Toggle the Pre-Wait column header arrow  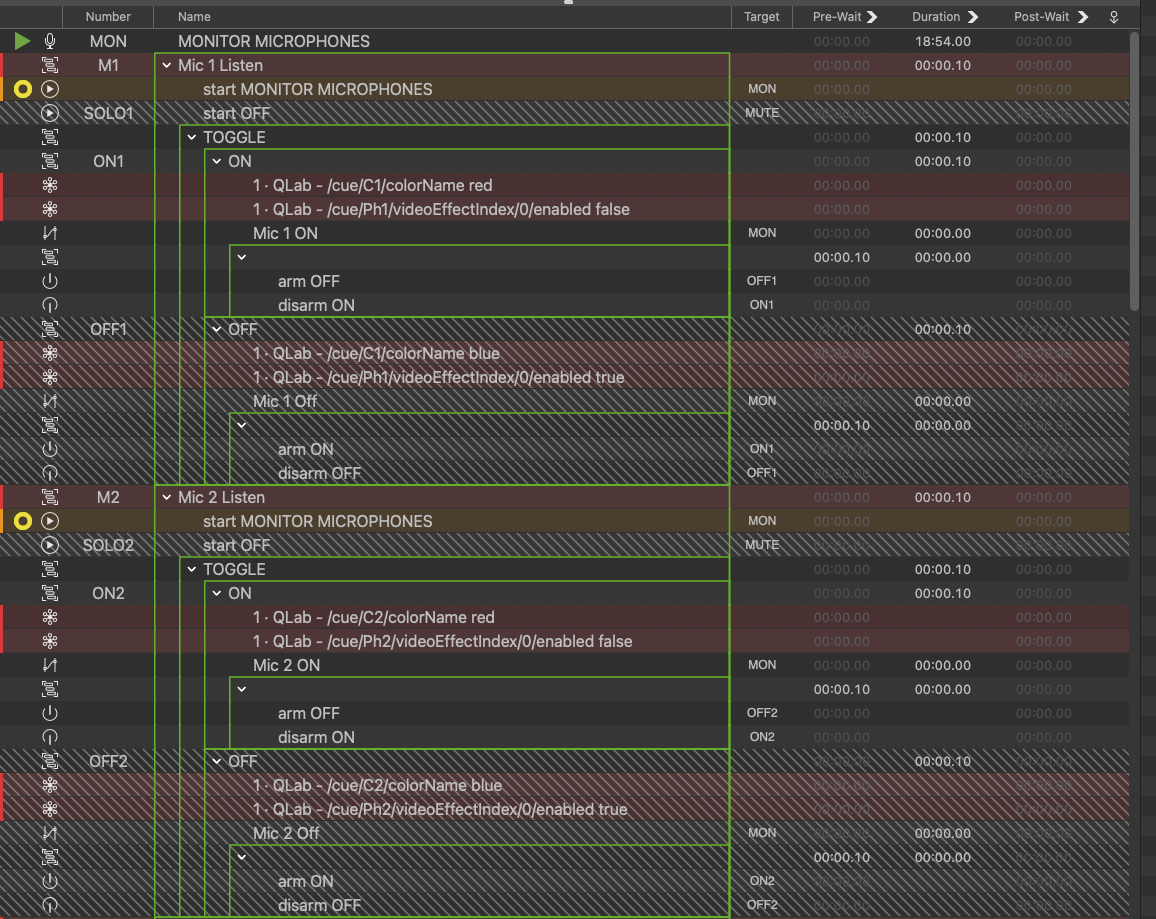point(872,17)
